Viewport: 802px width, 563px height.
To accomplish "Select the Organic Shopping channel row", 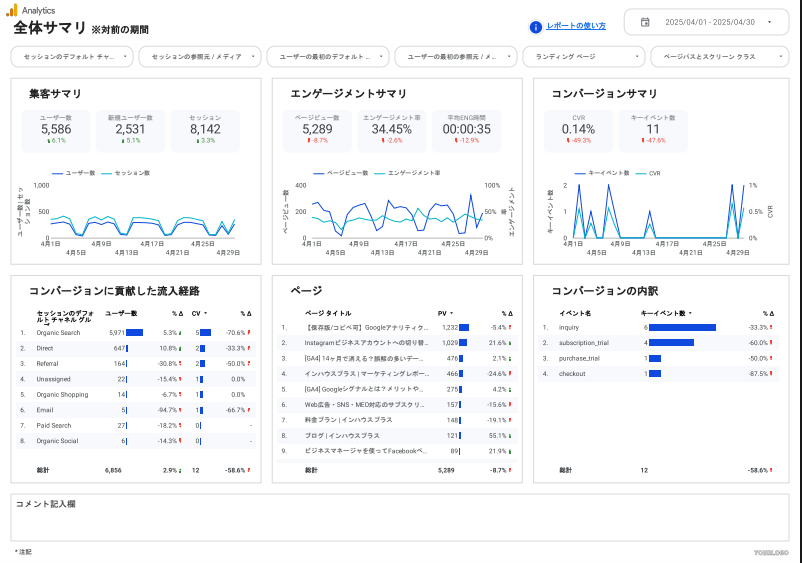I will pyautogui.click(x=136, y=395).
